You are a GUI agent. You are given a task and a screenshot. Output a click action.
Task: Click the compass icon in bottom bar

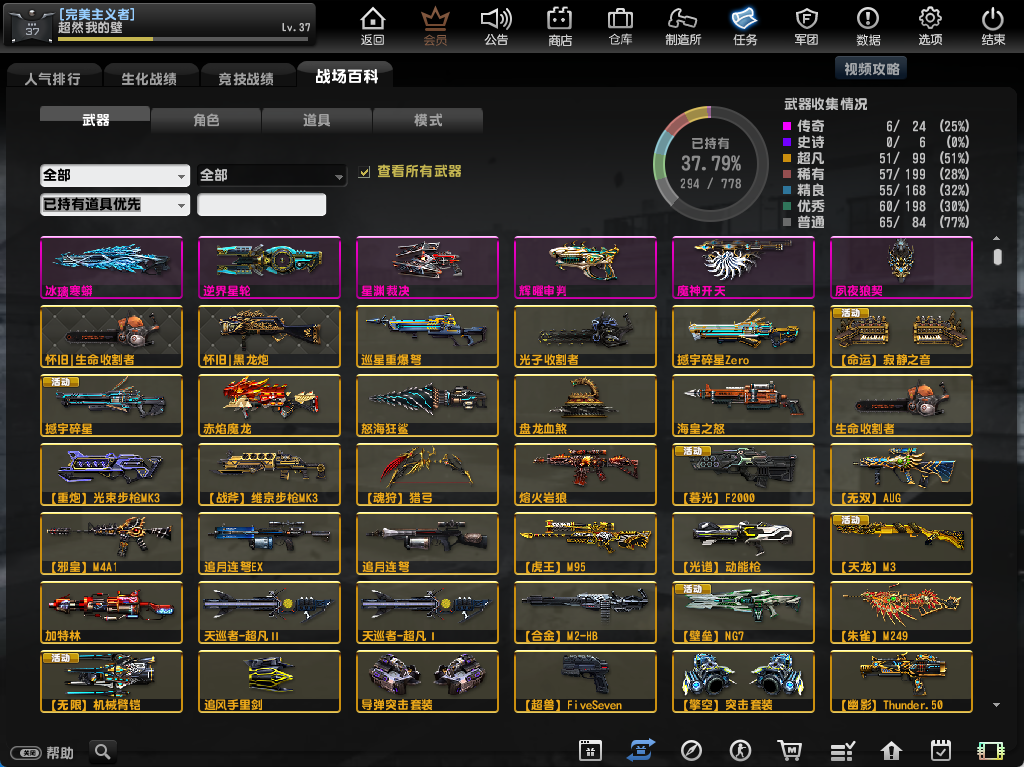click(691, 751)
